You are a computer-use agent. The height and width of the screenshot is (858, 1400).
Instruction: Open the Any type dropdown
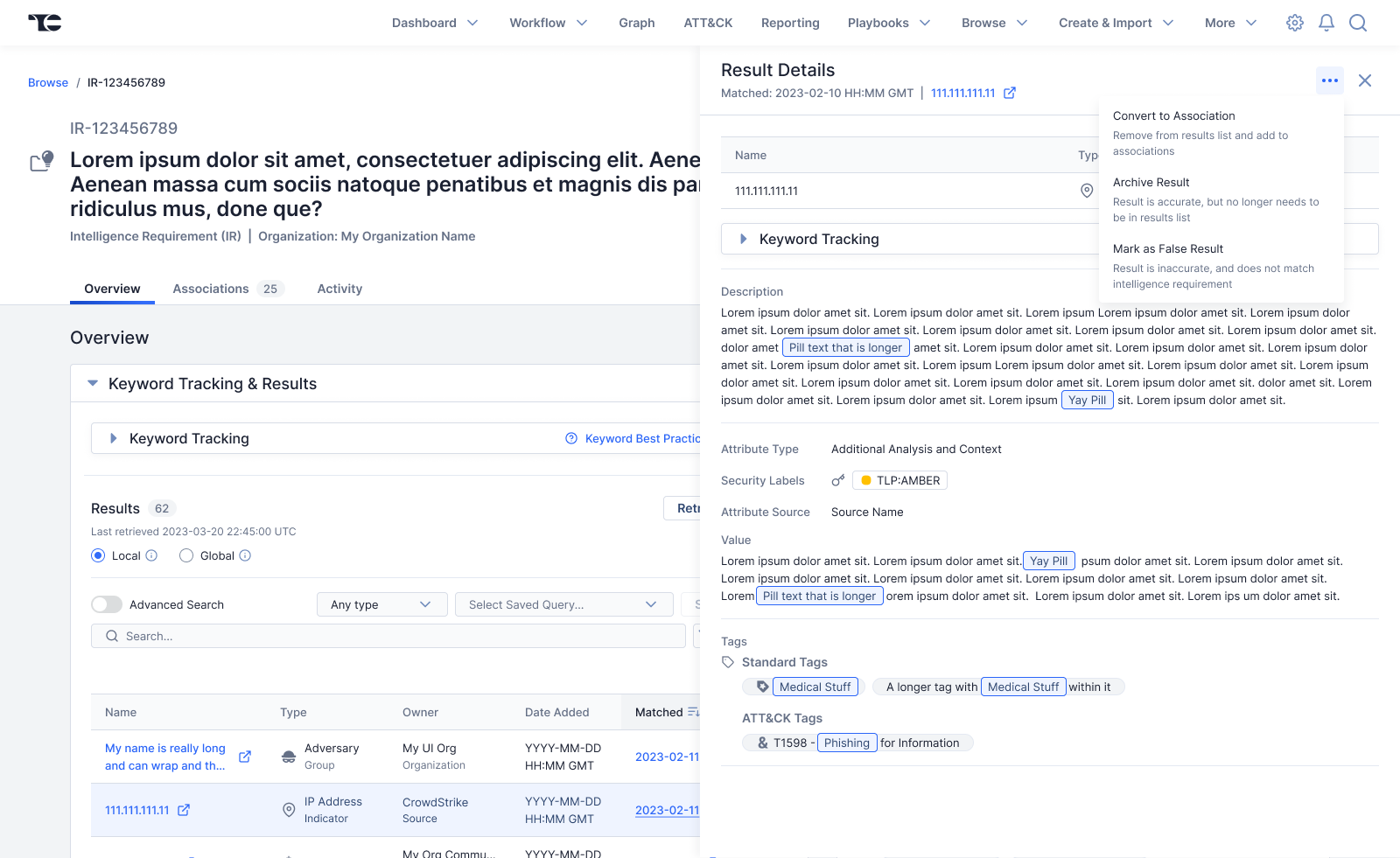coord(381,604)
